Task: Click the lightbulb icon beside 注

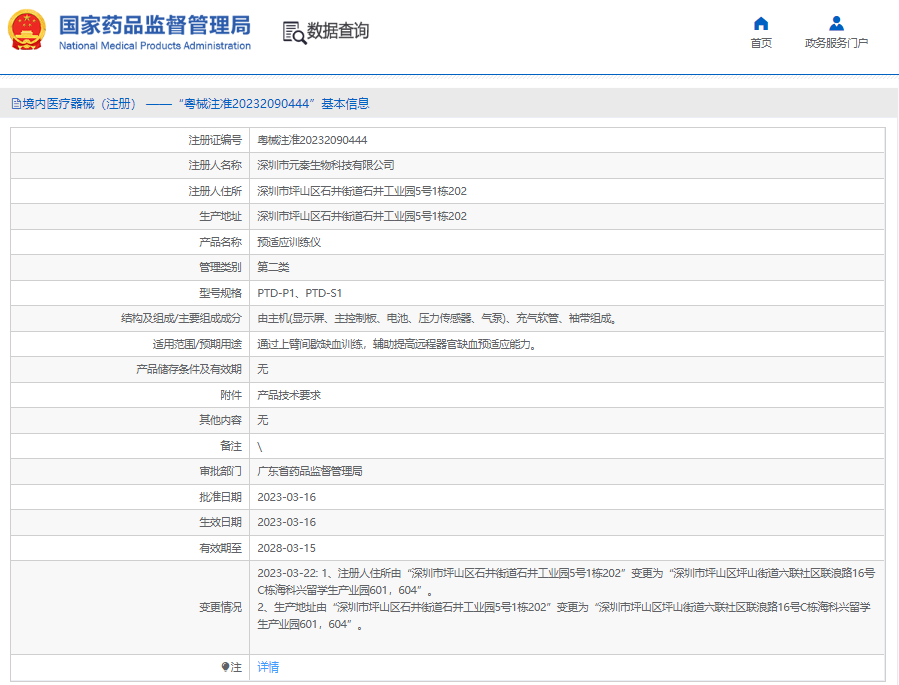Action: [x=225, y=667]
